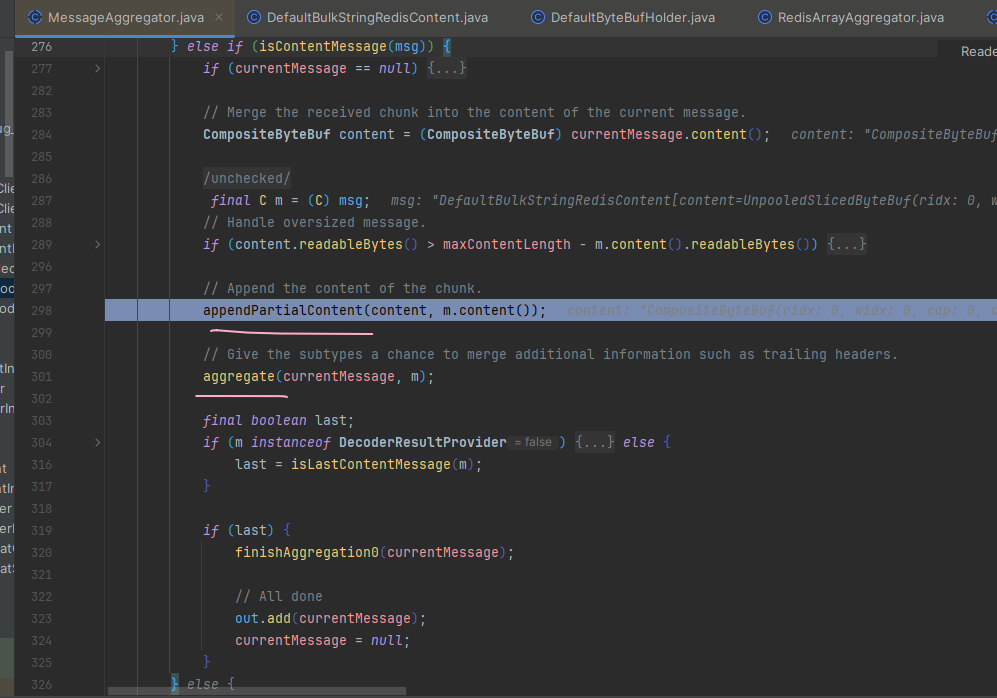
Task: Click the Reader mode label
Action: (978, 51)
